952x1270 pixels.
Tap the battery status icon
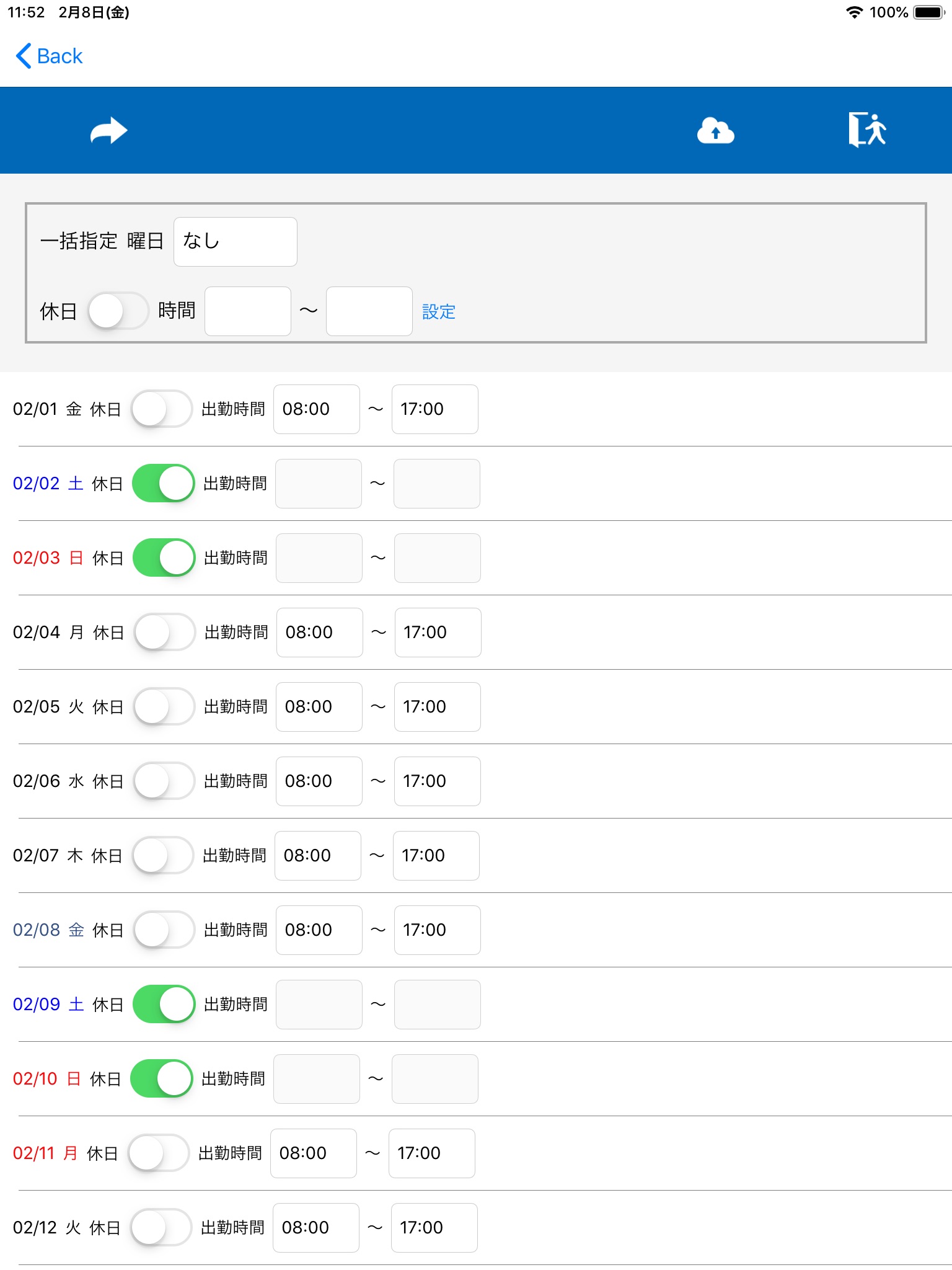[x=929, y=12]
